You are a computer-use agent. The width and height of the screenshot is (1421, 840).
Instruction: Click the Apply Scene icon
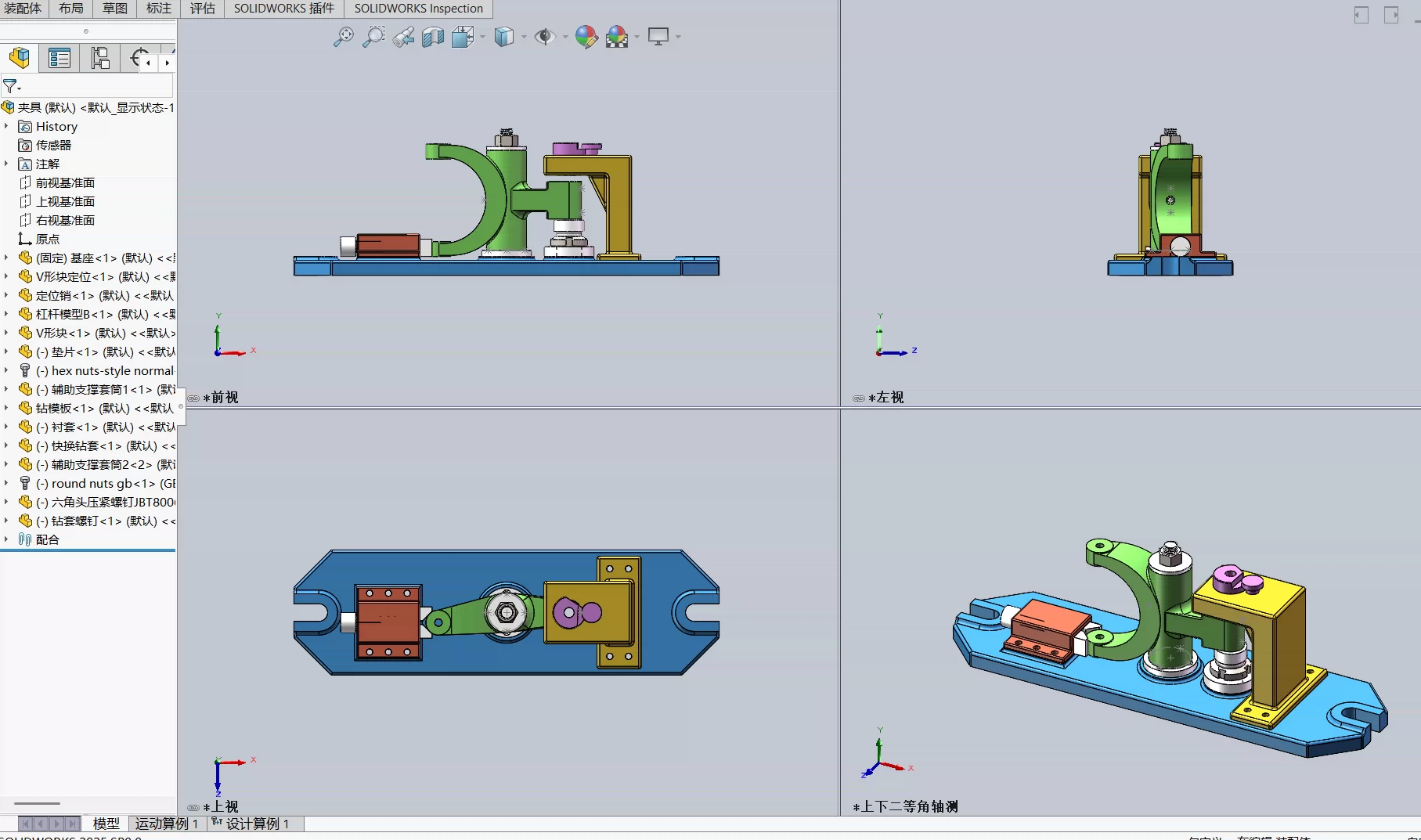(617, 37)
